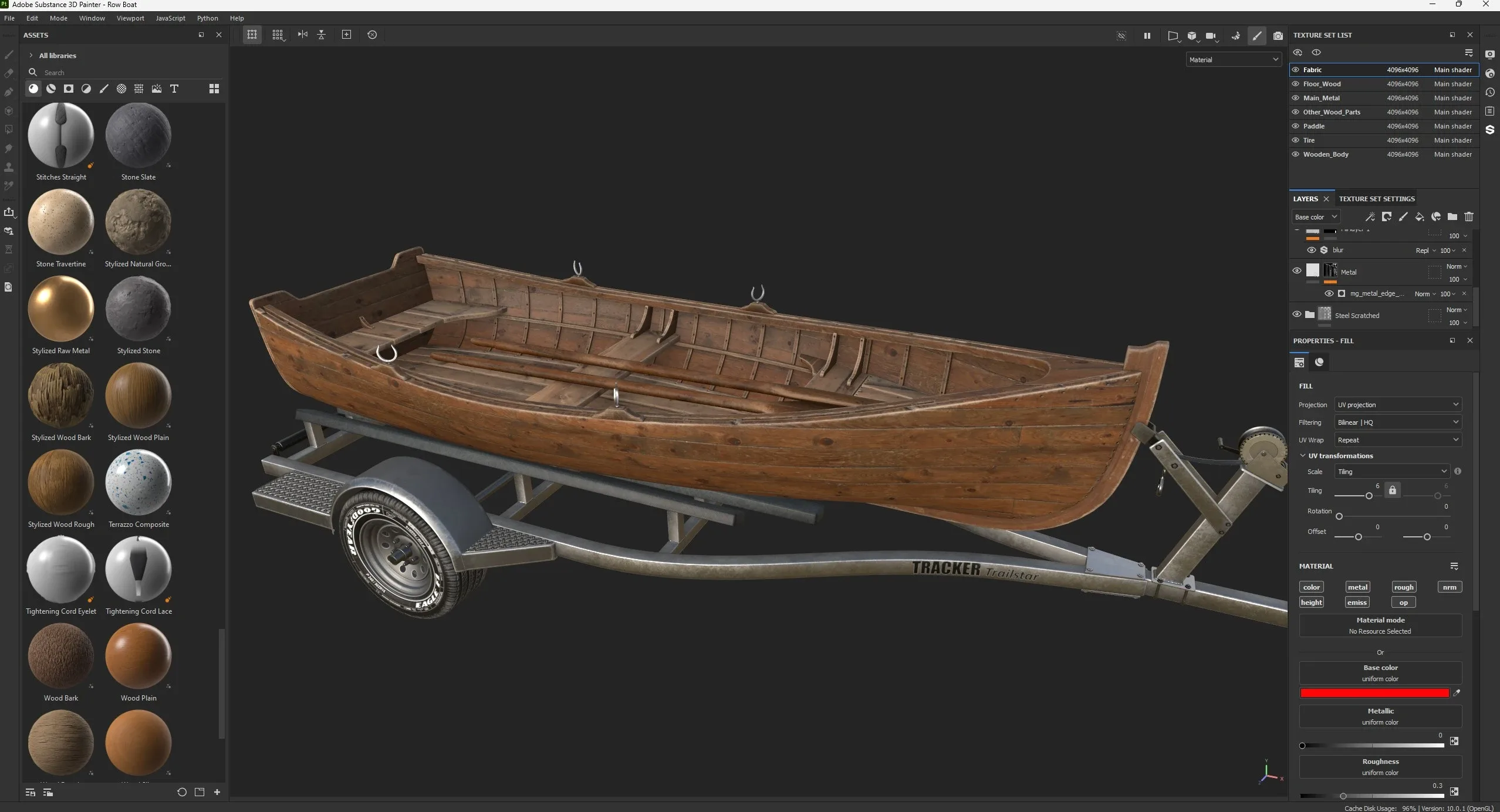This screenshot has height=812, width=1500.
Task: Add a fill layer using paint bucket icon
Action: coord(1419,217)
